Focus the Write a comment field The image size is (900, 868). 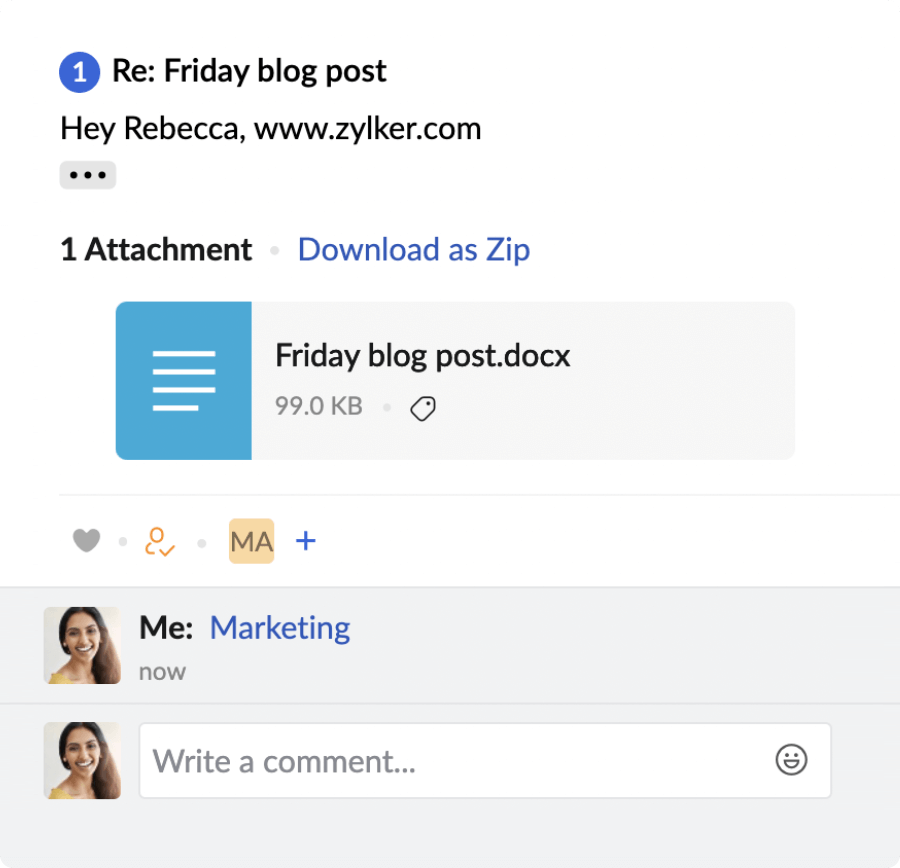coord(450,761)
